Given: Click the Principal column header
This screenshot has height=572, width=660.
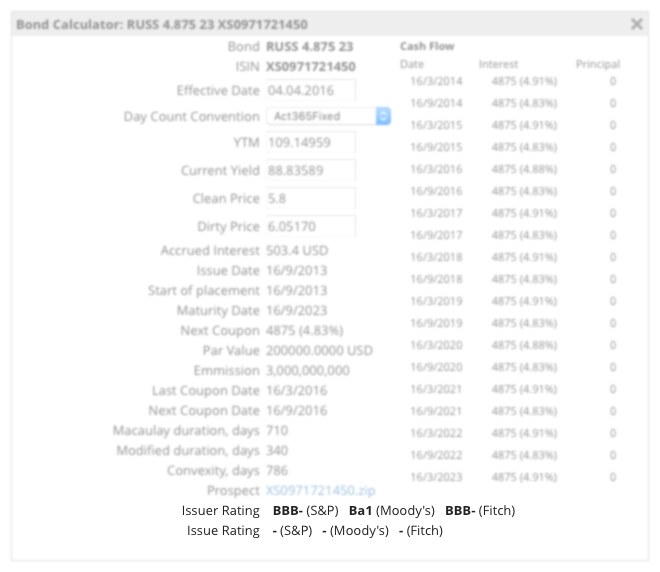Looking at the screenshot, I should coord(598,64).
